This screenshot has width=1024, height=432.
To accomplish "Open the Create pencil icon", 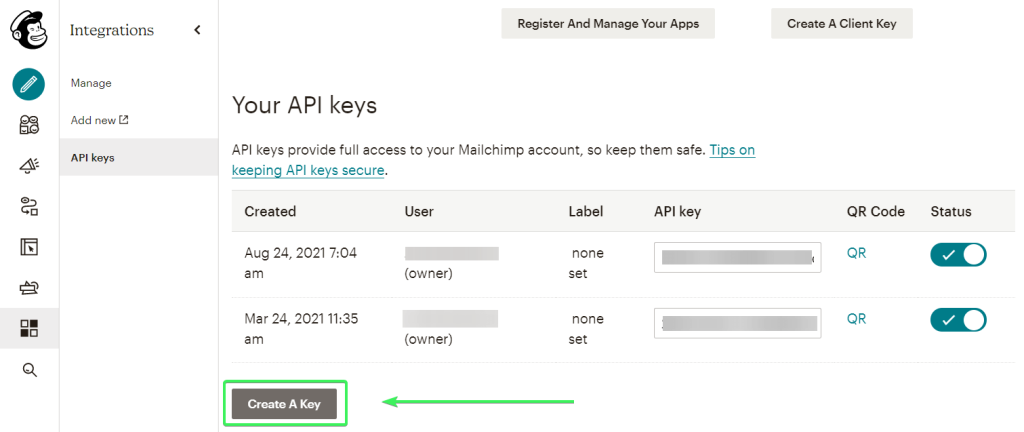I will [29, 84].
